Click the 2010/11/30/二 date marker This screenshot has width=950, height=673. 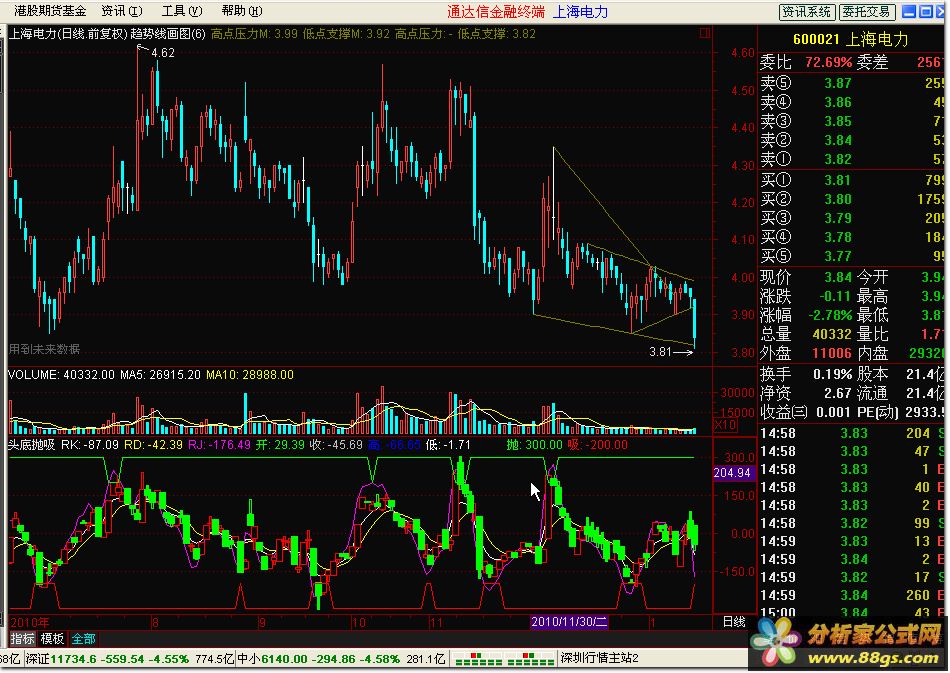click(x=568, y=622)
